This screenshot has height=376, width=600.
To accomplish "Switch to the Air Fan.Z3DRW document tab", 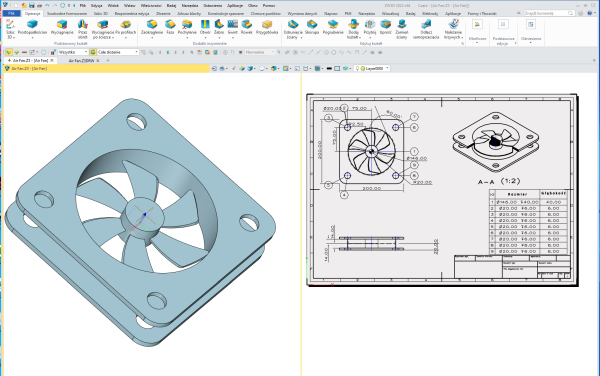I will point(81,60).
